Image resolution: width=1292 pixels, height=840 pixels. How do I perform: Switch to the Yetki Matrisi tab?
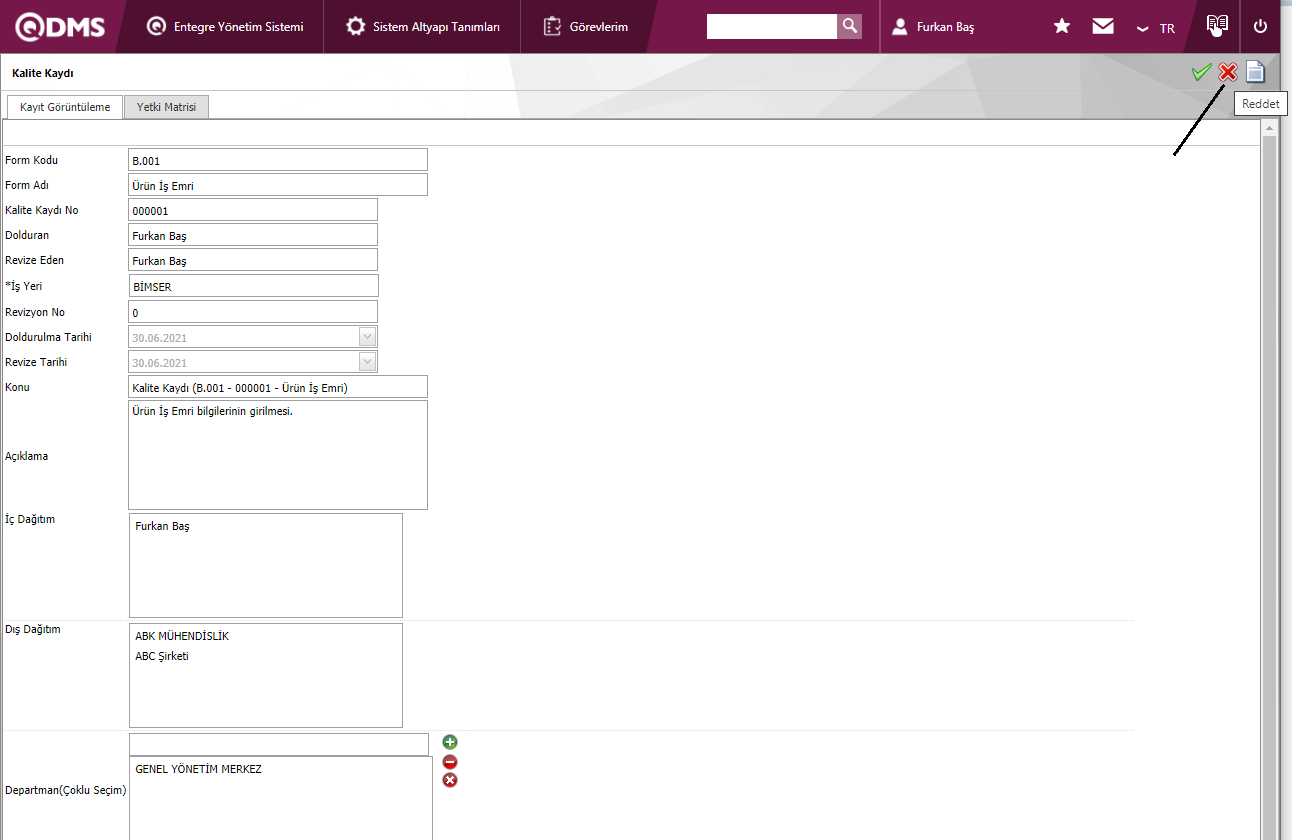pos(167,107)
